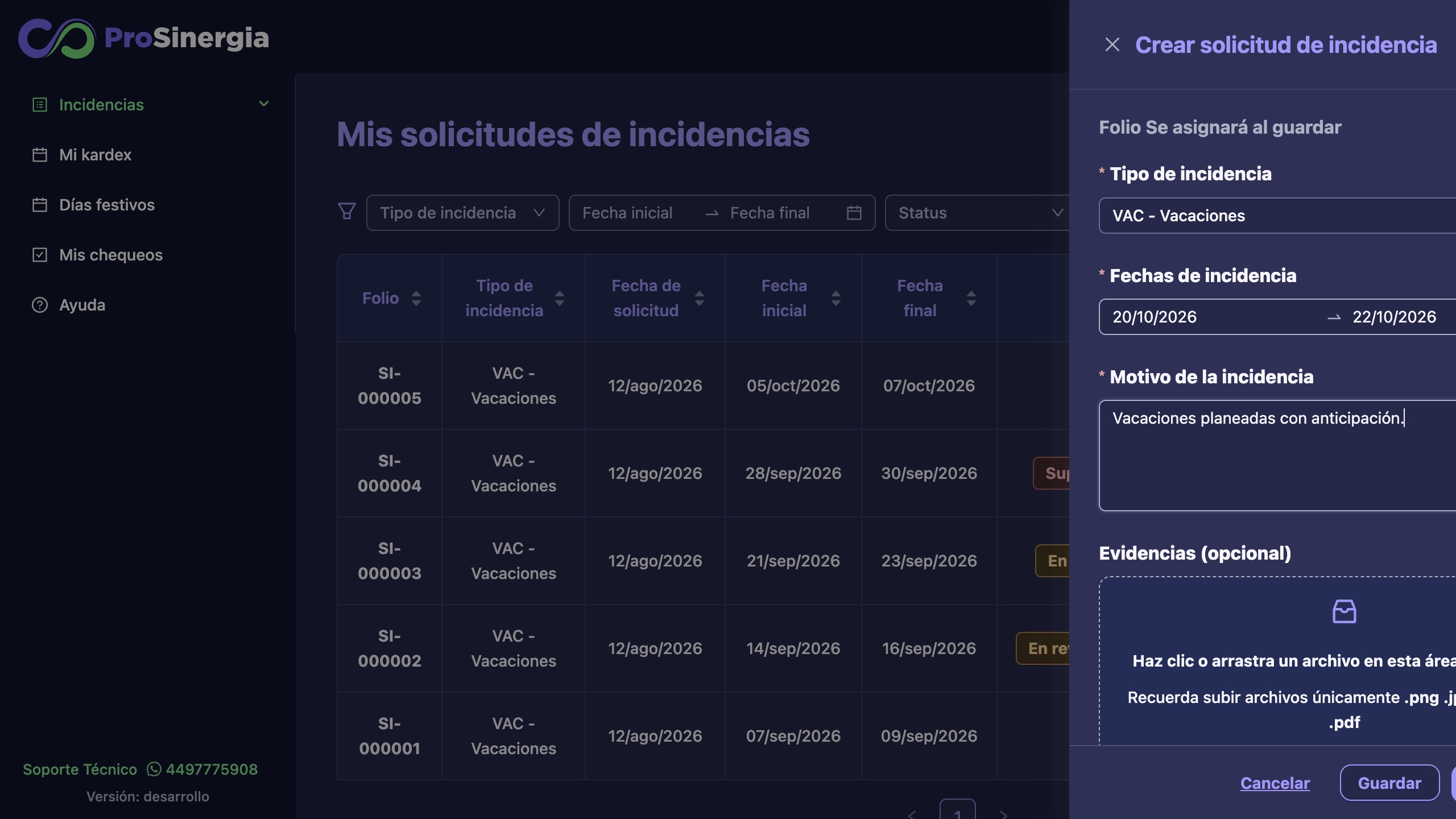Screen dimensions: 1456x819
Task: Click the WhatsApp icon by support number
Action: tap(154, 769)
